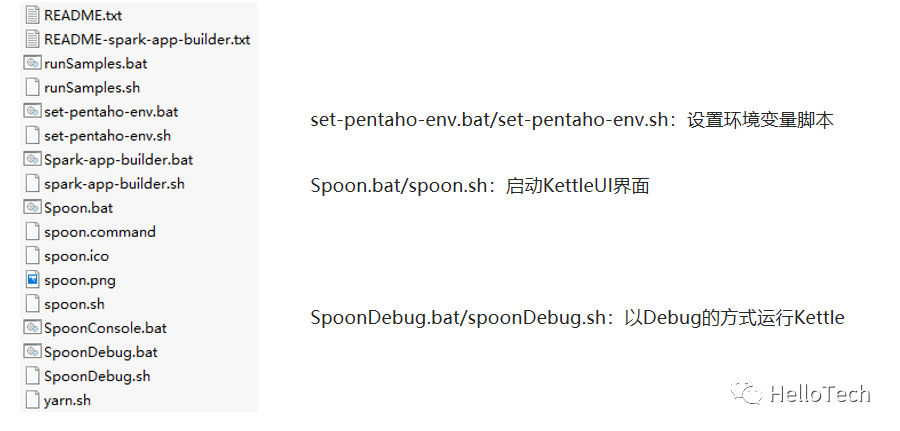The width and height of the screenshot is (900, 431).
Task: Click the Spoon.bat batch file icon
Action: 32,208
